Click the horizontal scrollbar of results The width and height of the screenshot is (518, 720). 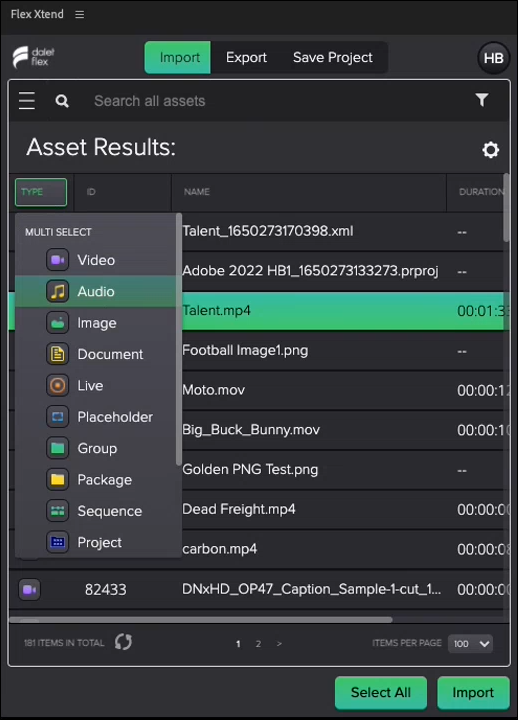[x=201, y=619]
